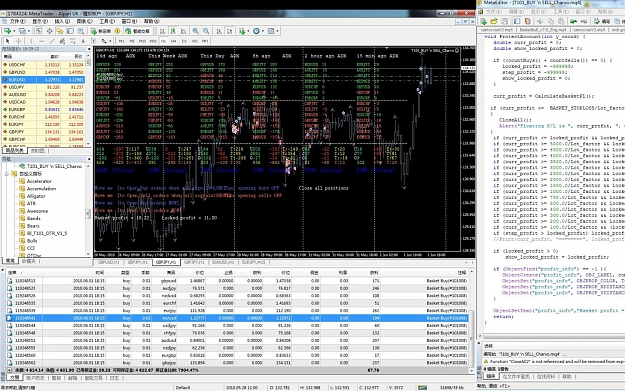
Task: Open the second MetaTrader menu (显示)
Action: 40,21
